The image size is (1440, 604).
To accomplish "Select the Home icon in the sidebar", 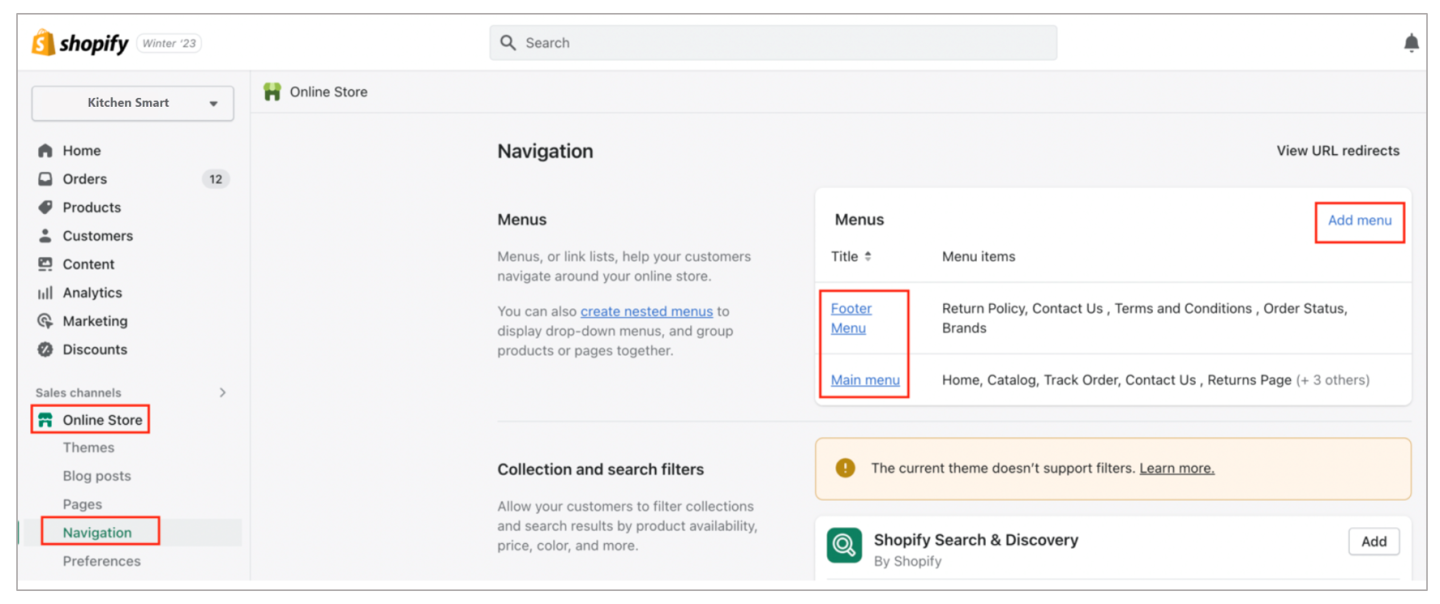I will point(42,150).
